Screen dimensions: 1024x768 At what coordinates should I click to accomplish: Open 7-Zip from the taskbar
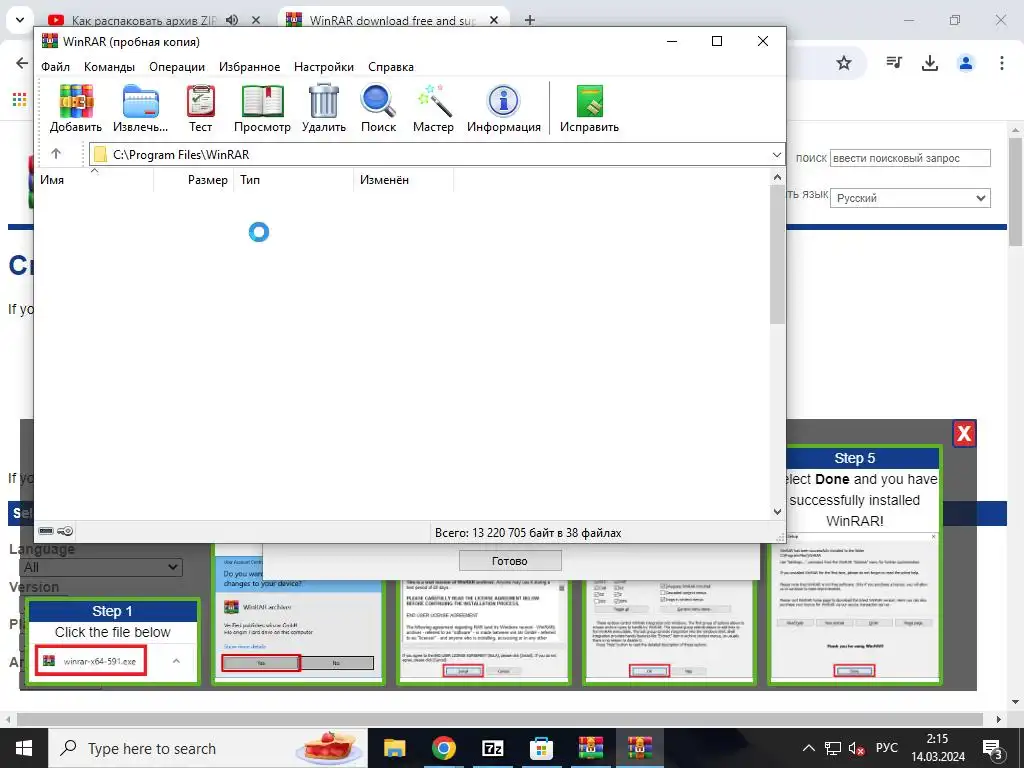[x=492, y=748]
